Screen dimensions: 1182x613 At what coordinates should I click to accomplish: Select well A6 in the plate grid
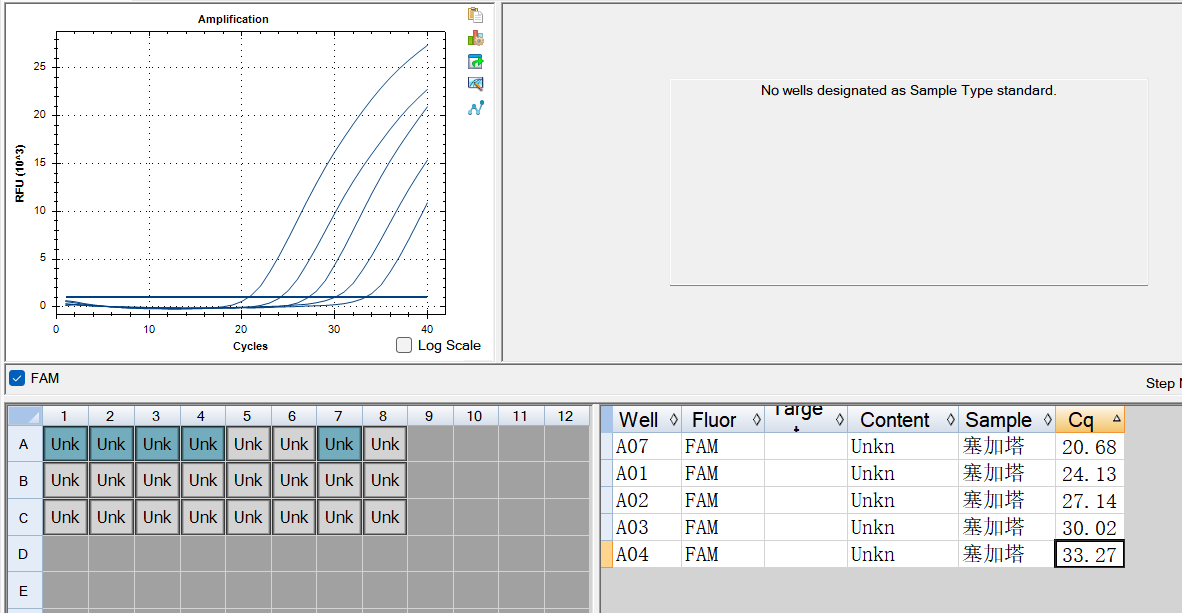(x=294, y=444)
